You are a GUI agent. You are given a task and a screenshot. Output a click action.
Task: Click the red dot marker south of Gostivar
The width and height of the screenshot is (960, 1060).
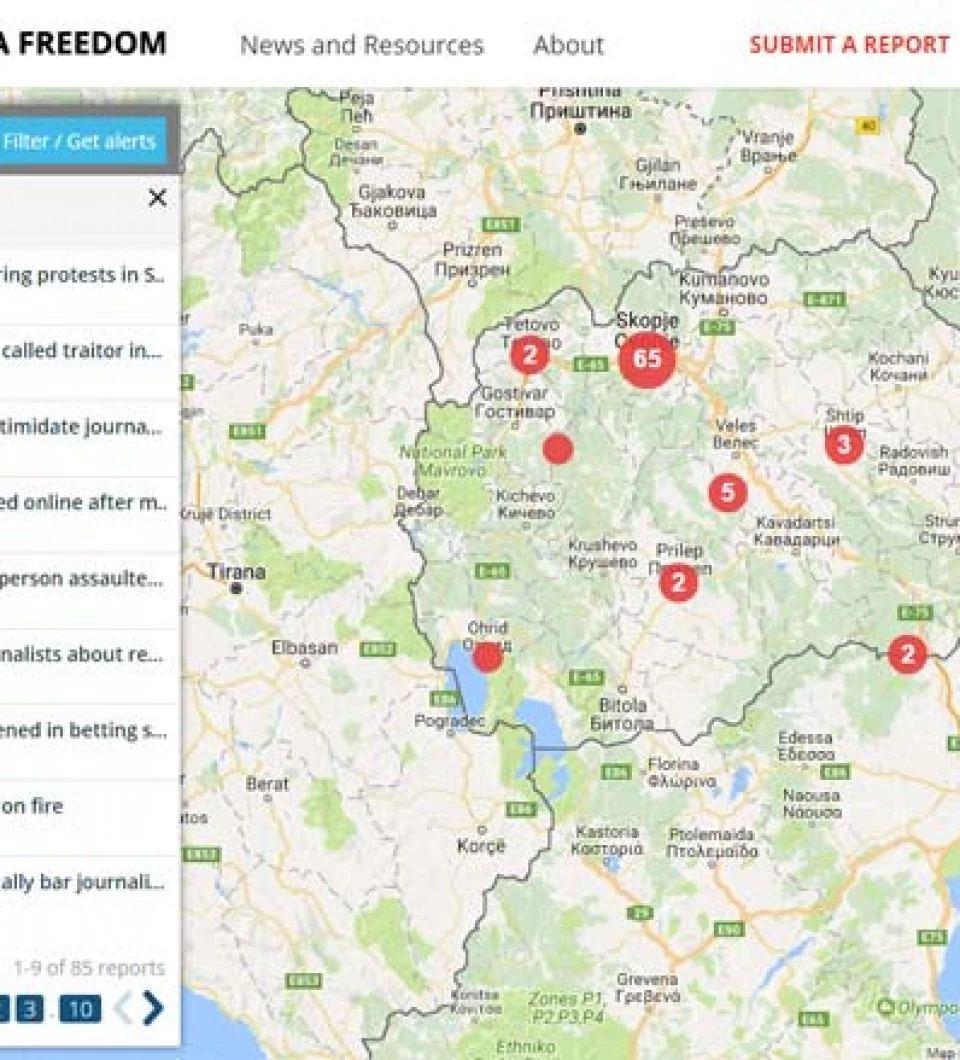[558, 449]
